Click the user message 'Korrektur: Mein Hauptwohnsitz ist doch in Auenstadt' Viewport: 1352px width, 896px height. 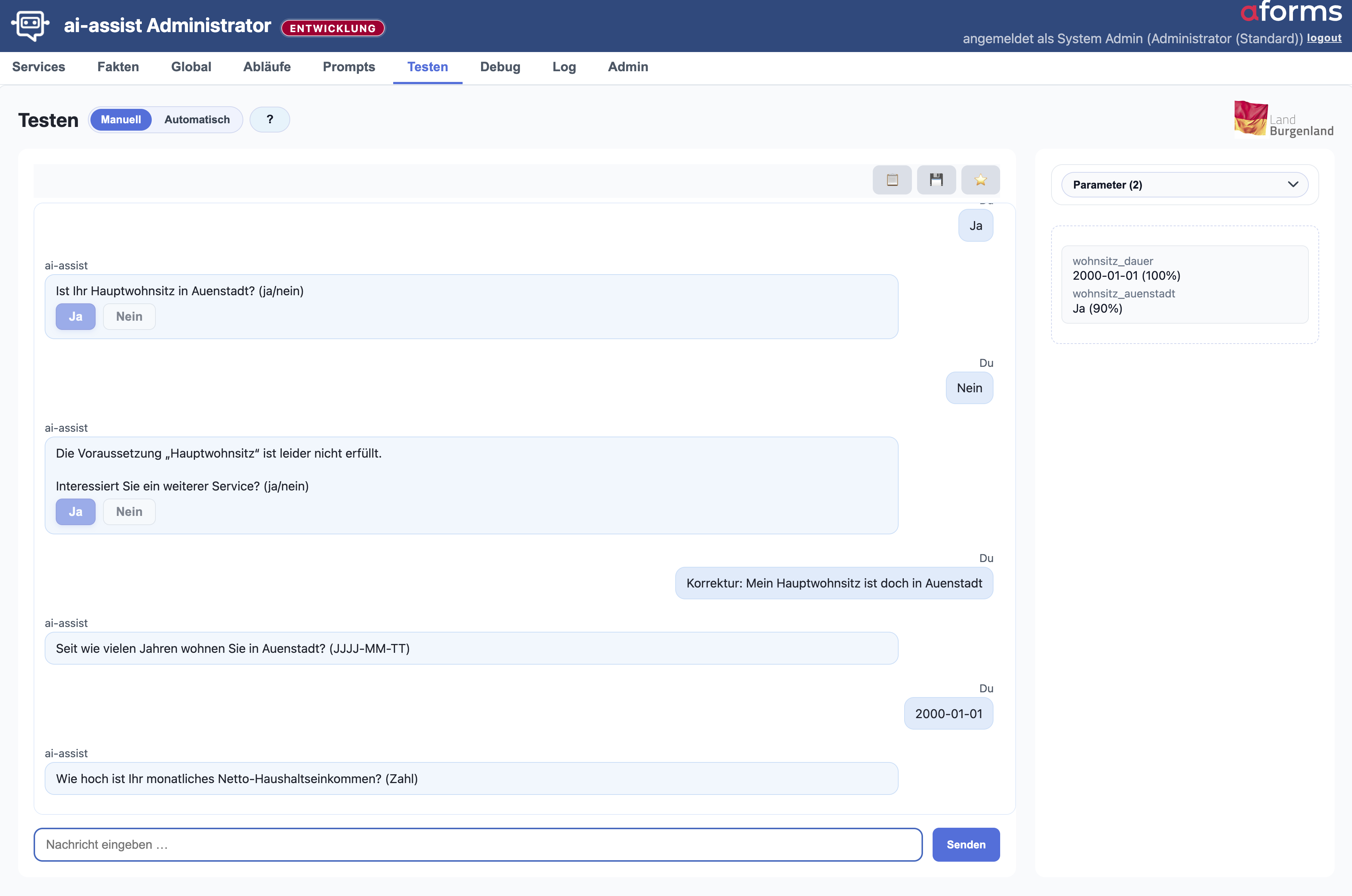coord(834,583)
